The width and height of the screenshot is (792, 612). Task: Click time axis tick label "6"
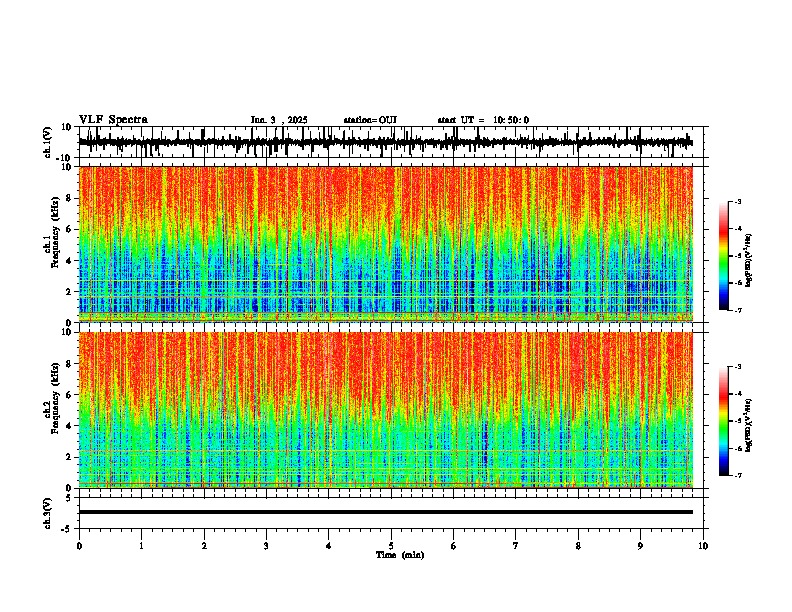pyautogui.click(x=454, y=546)
